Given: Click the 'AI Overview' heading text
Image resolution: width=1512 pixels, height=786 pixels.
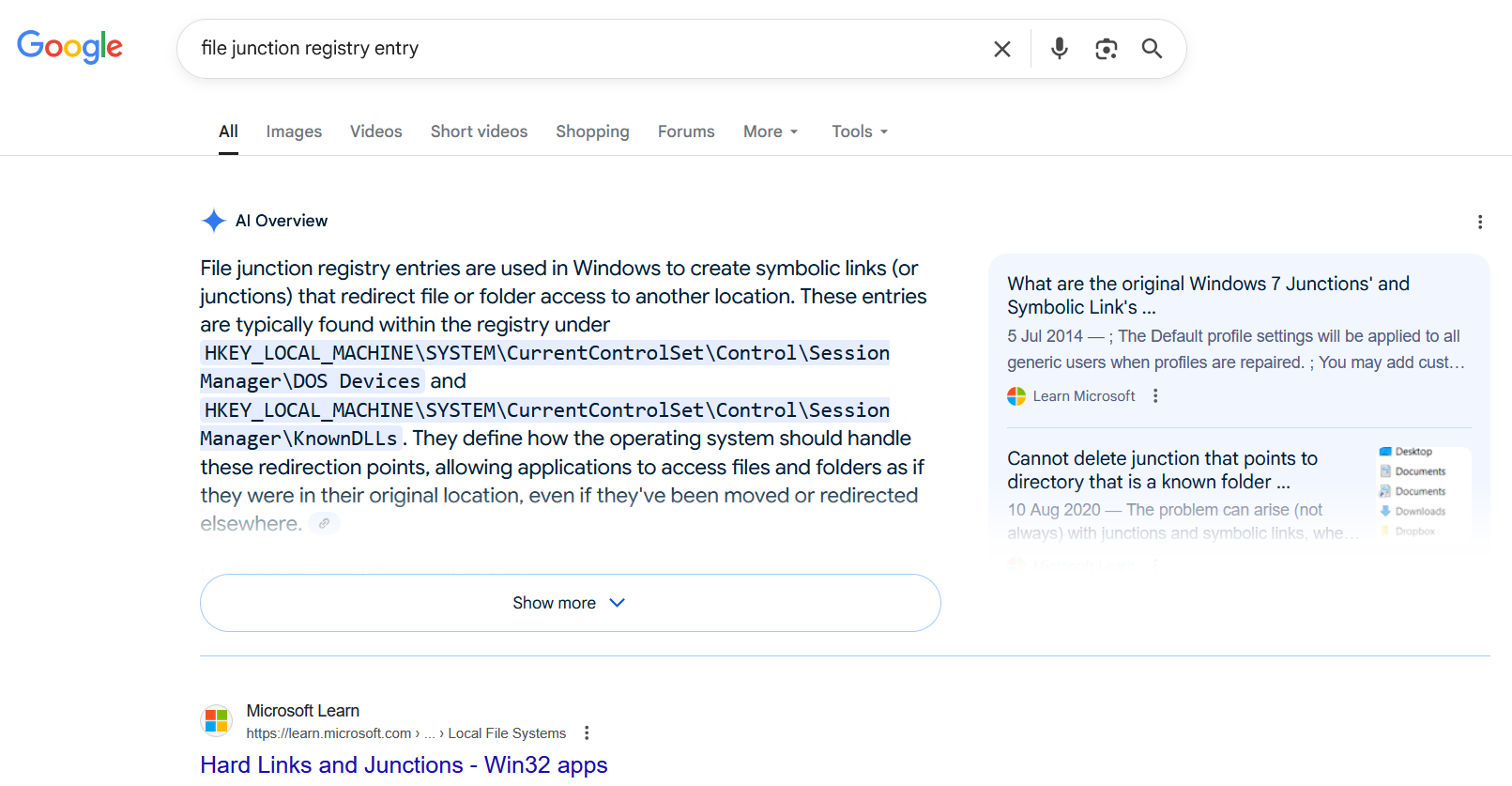Looking at the screenshot, I should click(282, 221).
